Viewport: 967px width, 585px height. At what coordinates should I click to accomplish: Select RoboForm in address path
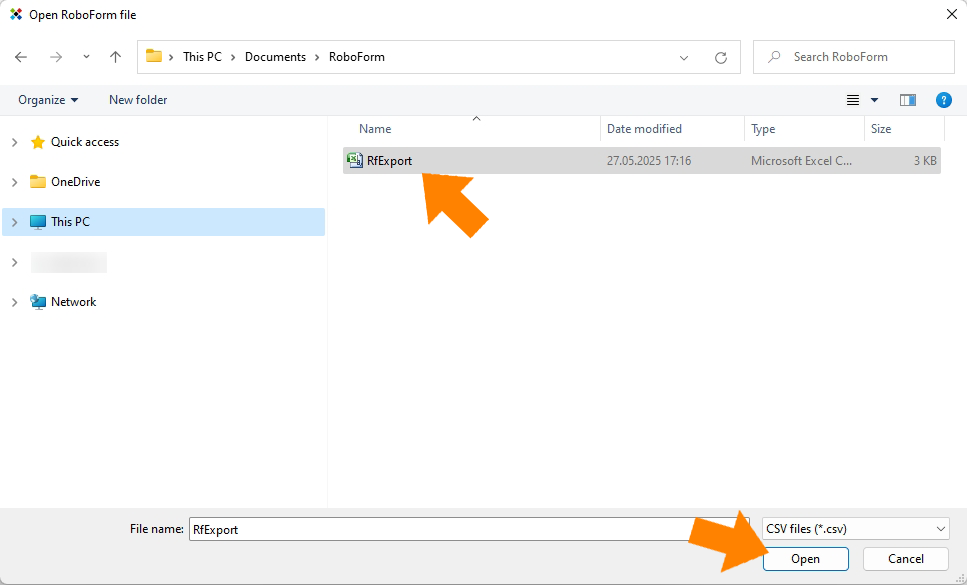point(356,57)
